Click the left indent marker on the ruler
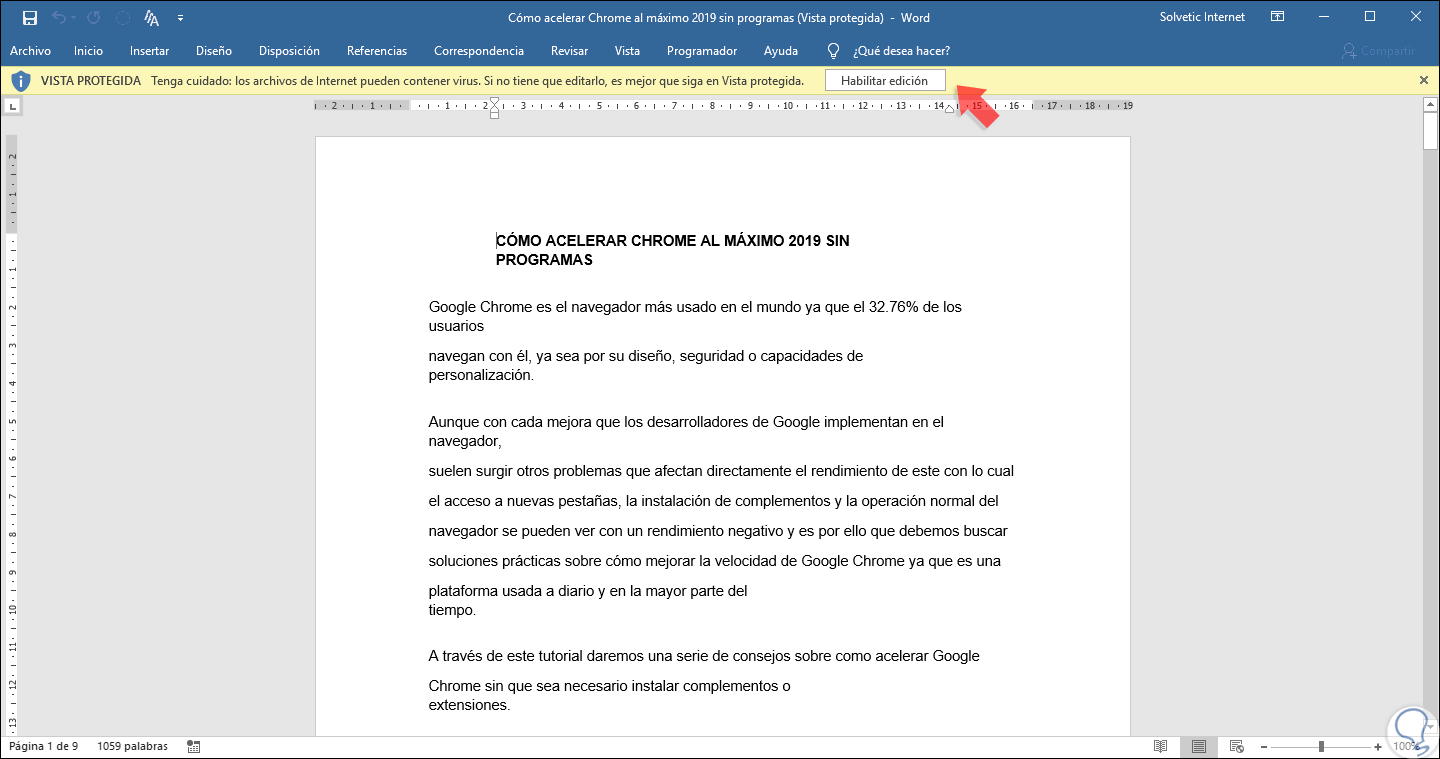Screen dimensions: 1440x759 495,113
